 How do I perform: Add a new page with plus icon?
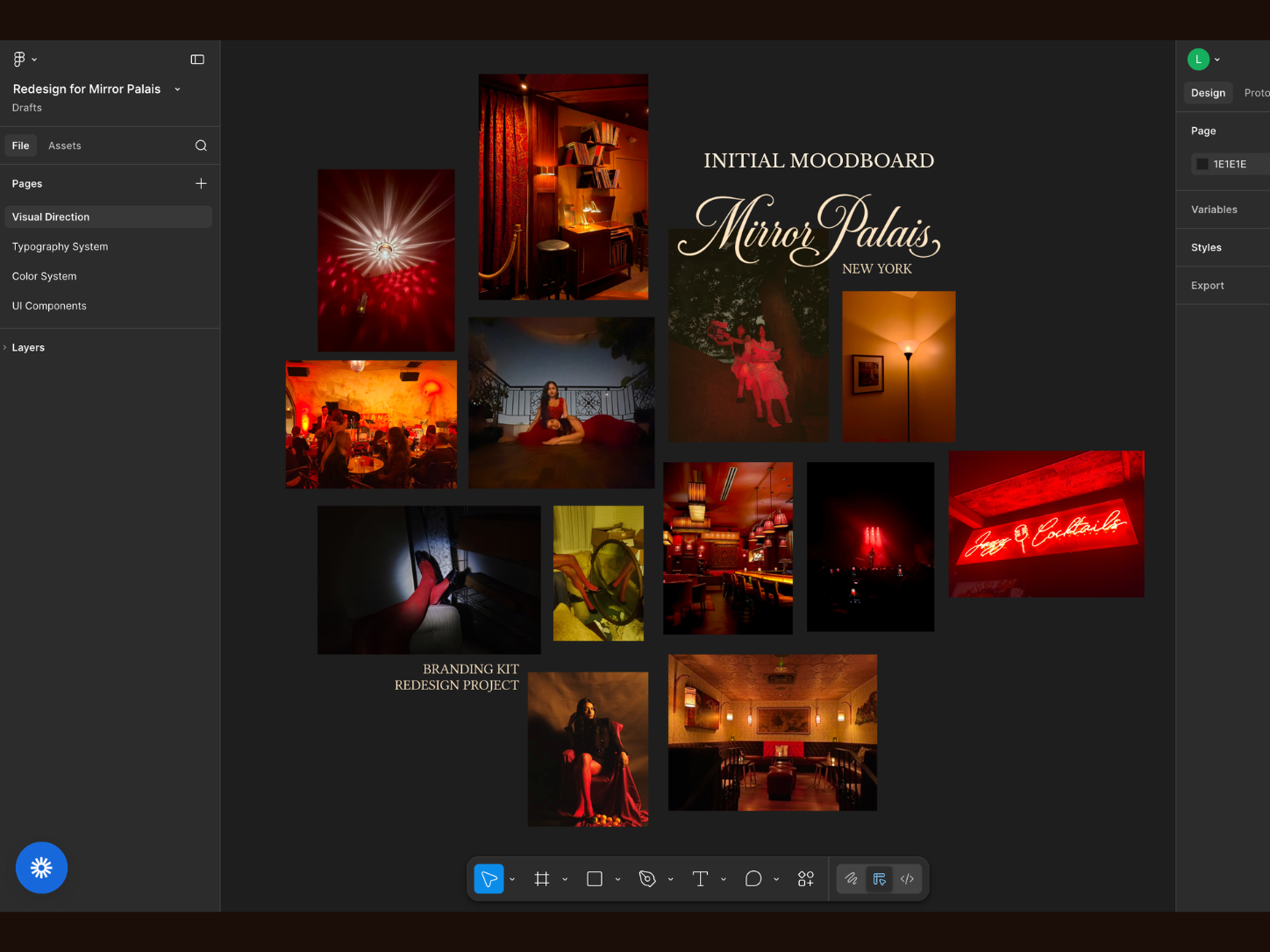pyautogui.click(x=201, y=183)
